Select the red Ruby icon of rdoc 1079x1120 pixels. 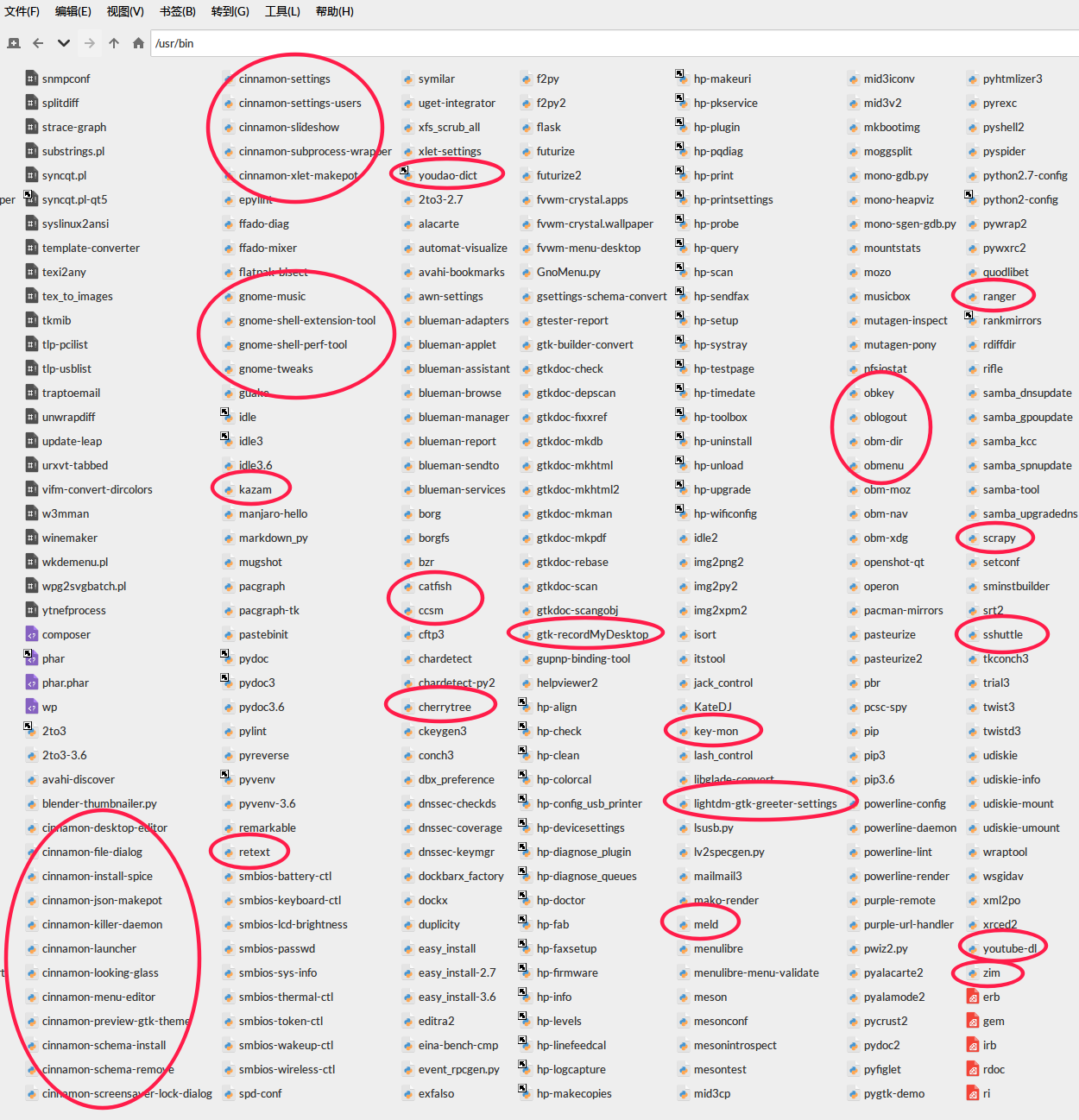click(x=973, y=1069)
